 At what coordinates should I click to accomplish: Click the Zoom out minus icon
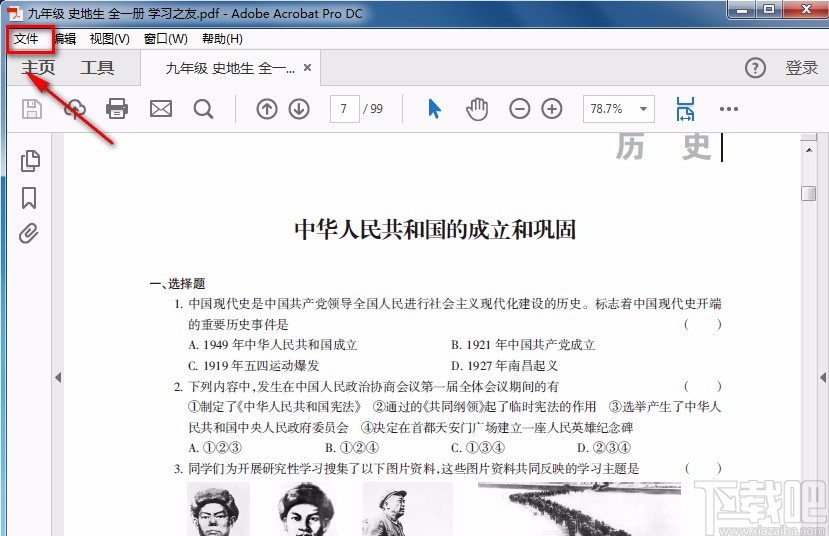pyautogui.click(x=520, y=109)
